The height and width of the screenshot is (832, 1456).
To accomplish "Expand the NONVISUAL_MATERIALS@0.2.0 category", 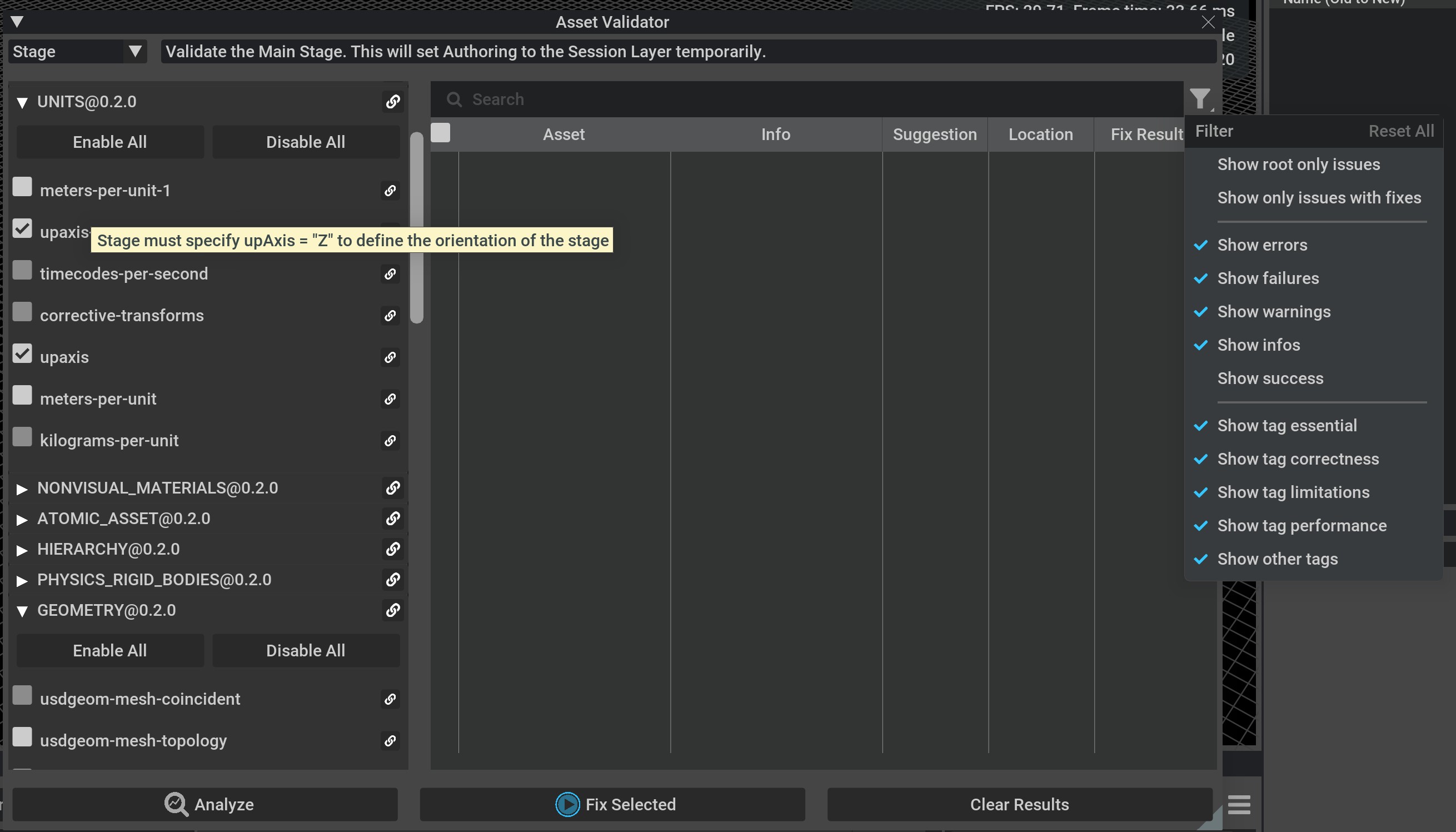I will point(22,489).
